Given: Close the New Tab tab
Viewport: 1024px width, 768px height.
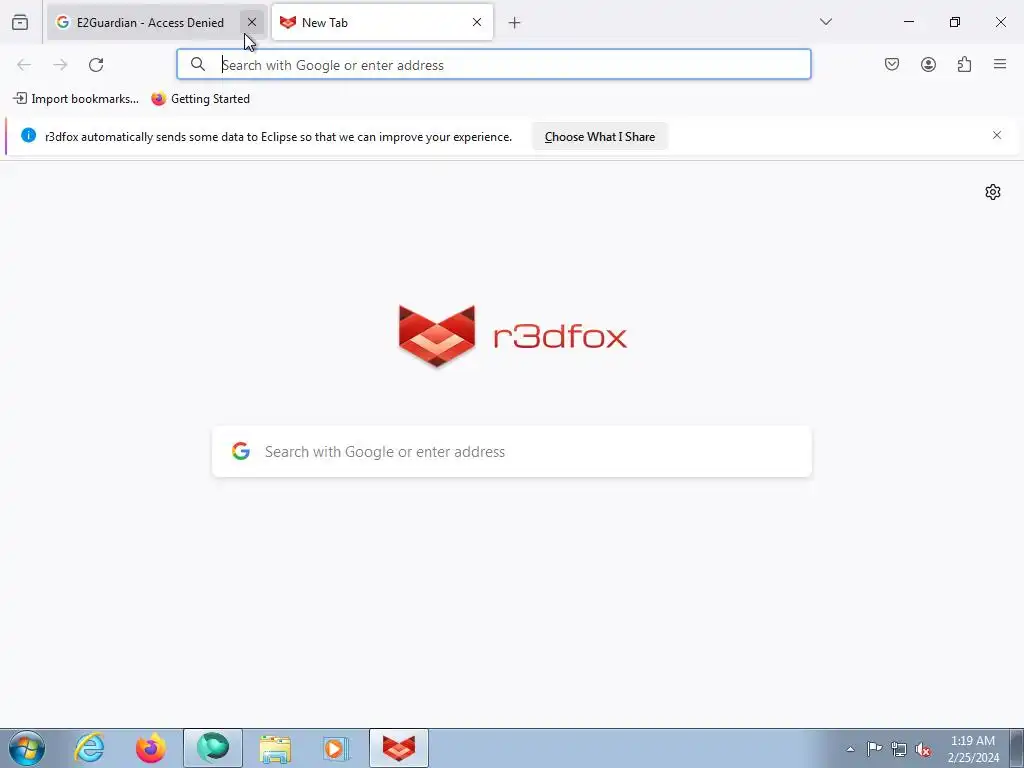Looking at the screenshot, I should 477,22.
